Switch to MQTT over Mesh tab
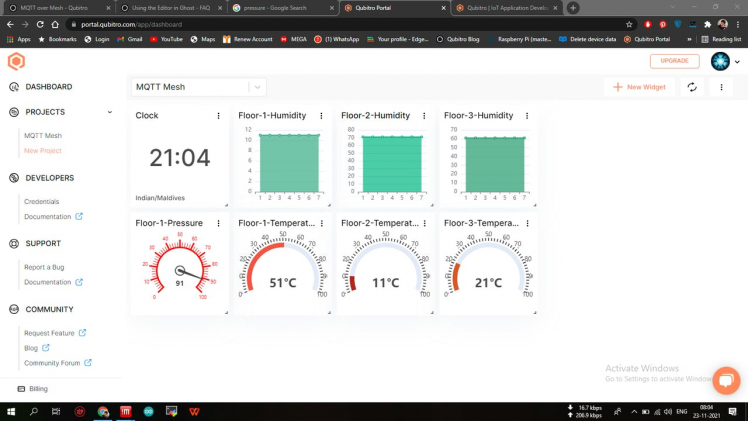The image size is (748, 421). click(59, 8)
